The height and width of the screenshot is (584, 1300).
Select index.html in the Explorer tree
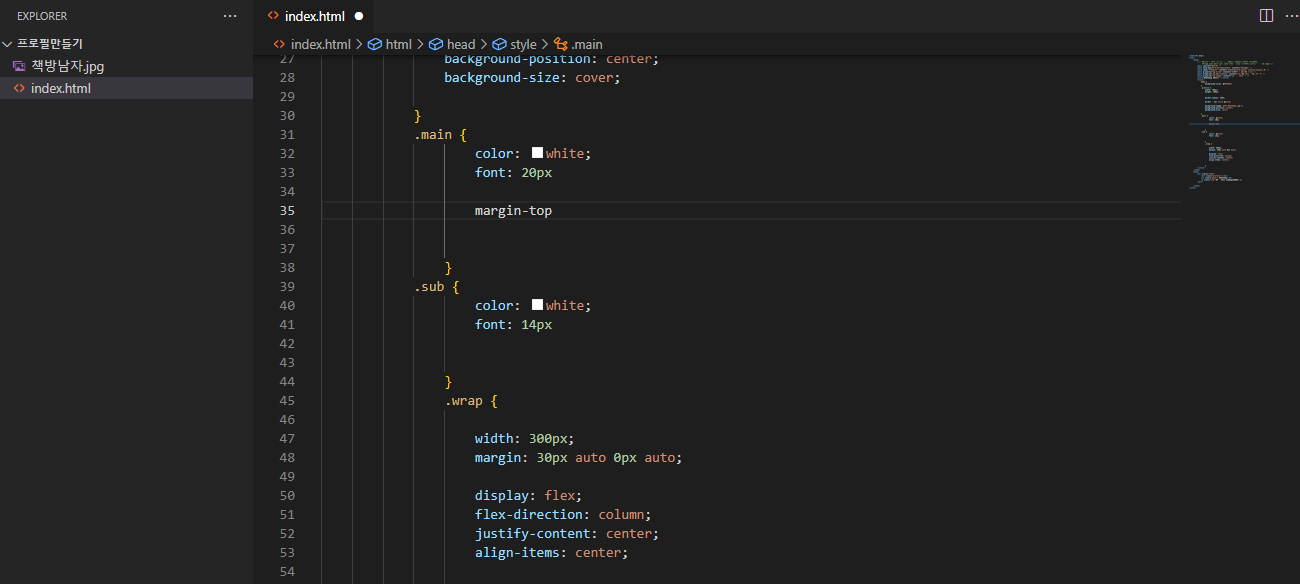pos(61,88)
